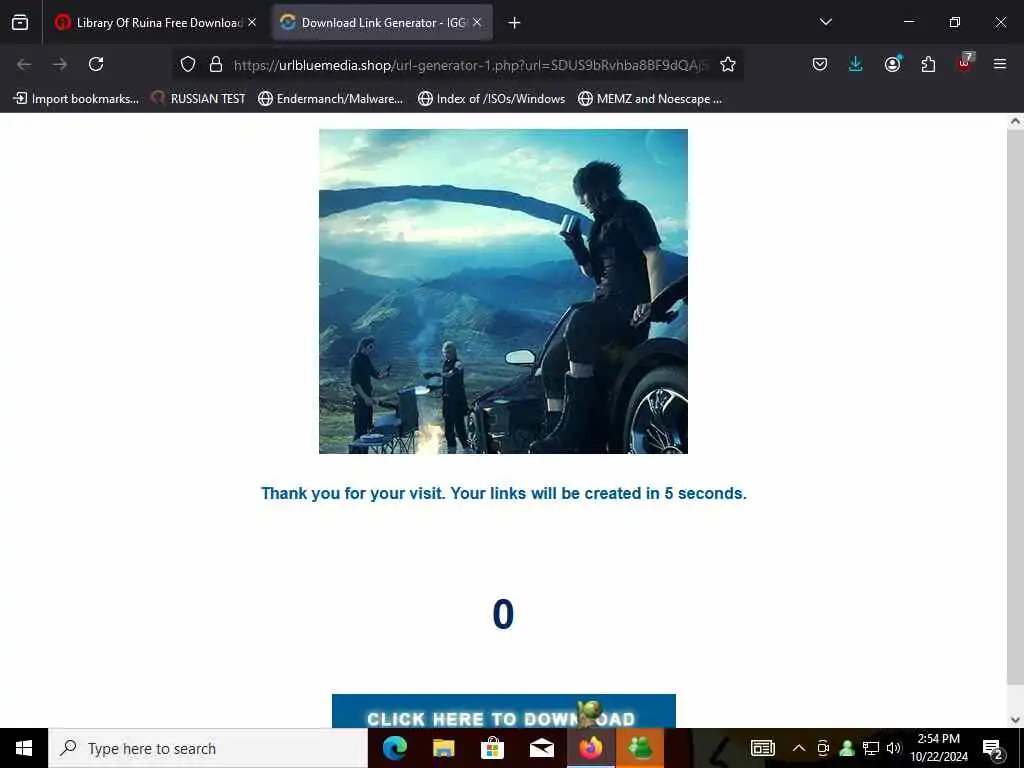This screenshot has height=768, width=1024.
Task: Click Import bookmarks in bookmarks toolbar
Action: [x=76, y=99]
